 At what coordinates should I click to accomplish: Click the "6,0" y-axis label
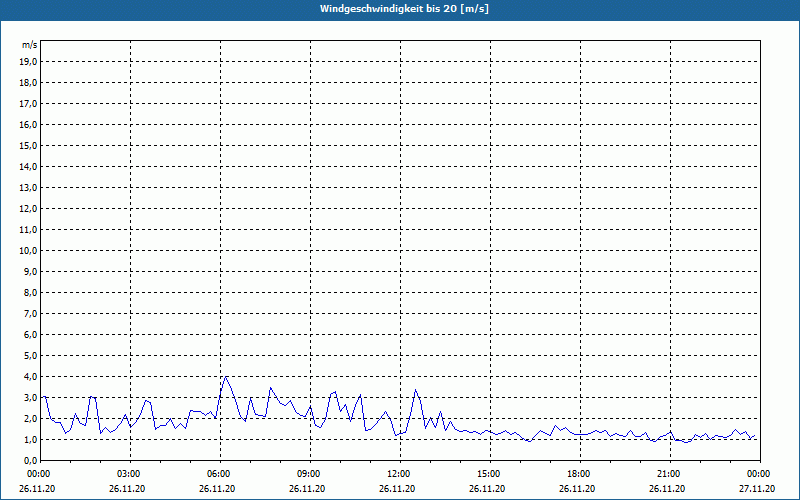pos(30,335)
